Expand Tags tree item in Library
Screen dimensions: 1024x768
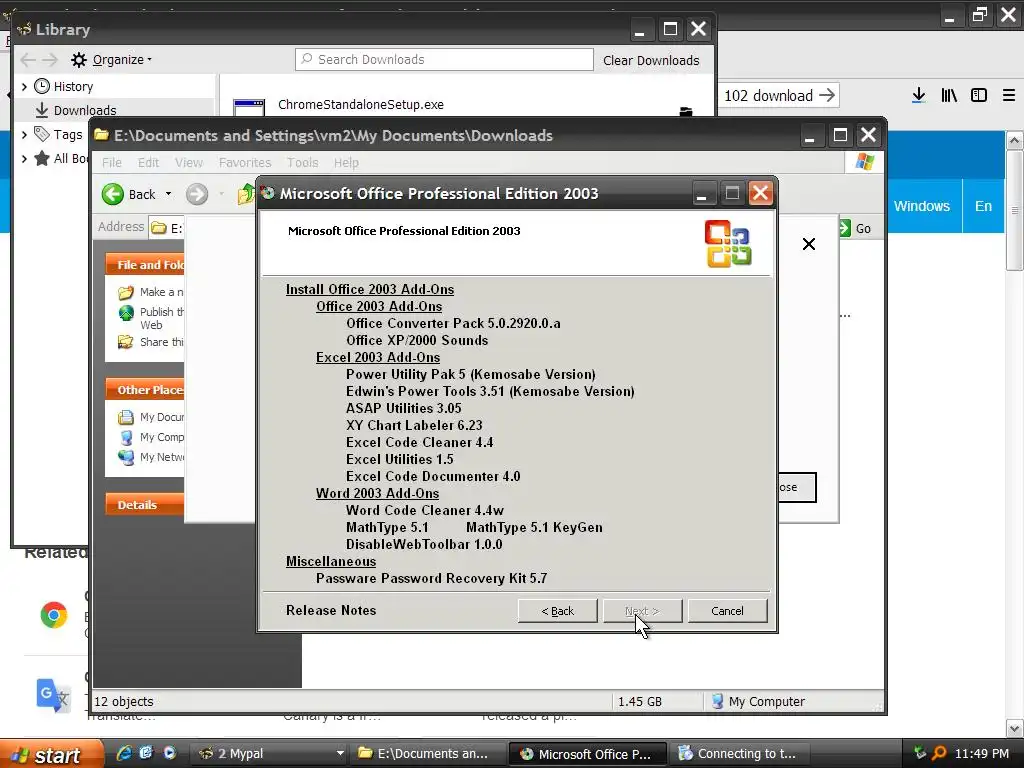pos(24,135)
